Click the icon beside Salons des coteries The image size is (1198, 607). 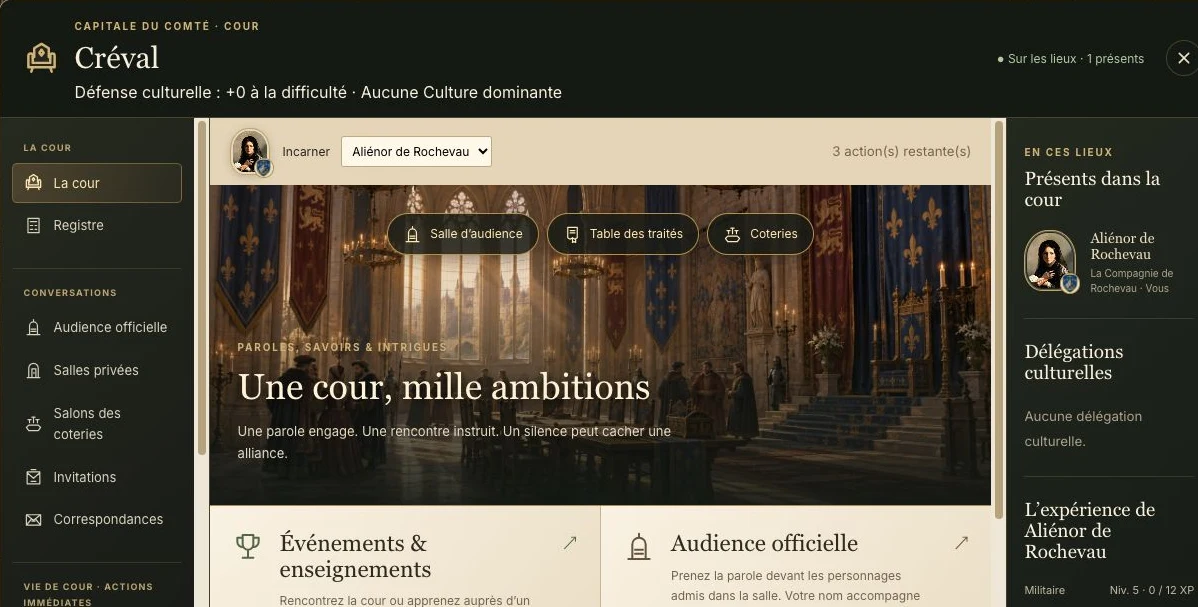tap(34, 424)
